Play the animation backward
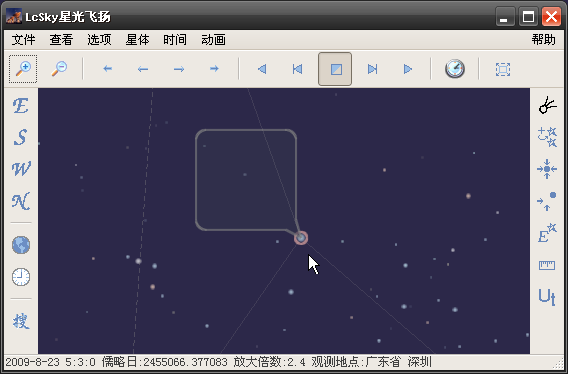The width and height of the screenshot is (568, 374). click(262, 69)
